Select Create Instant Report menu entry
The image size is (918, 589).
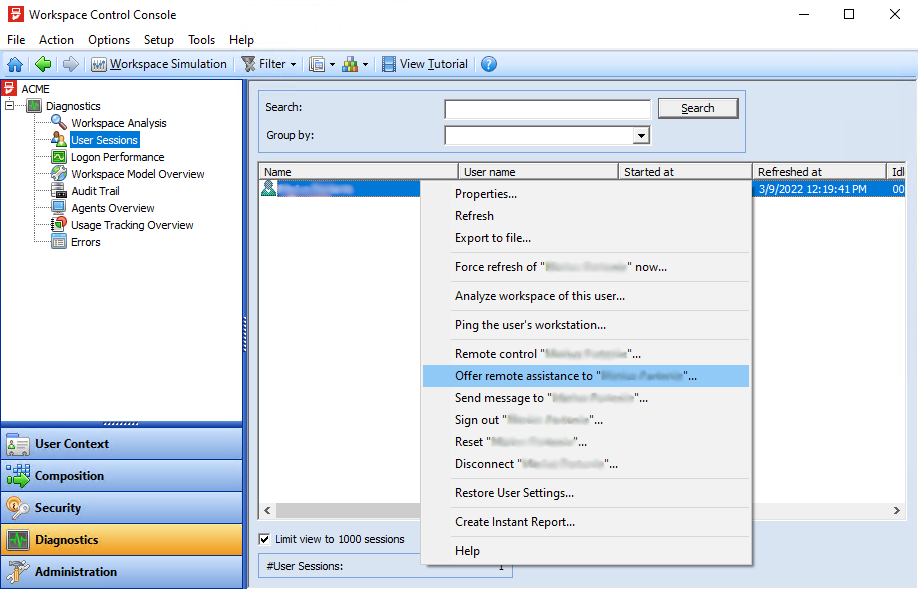tap(514, 522)
